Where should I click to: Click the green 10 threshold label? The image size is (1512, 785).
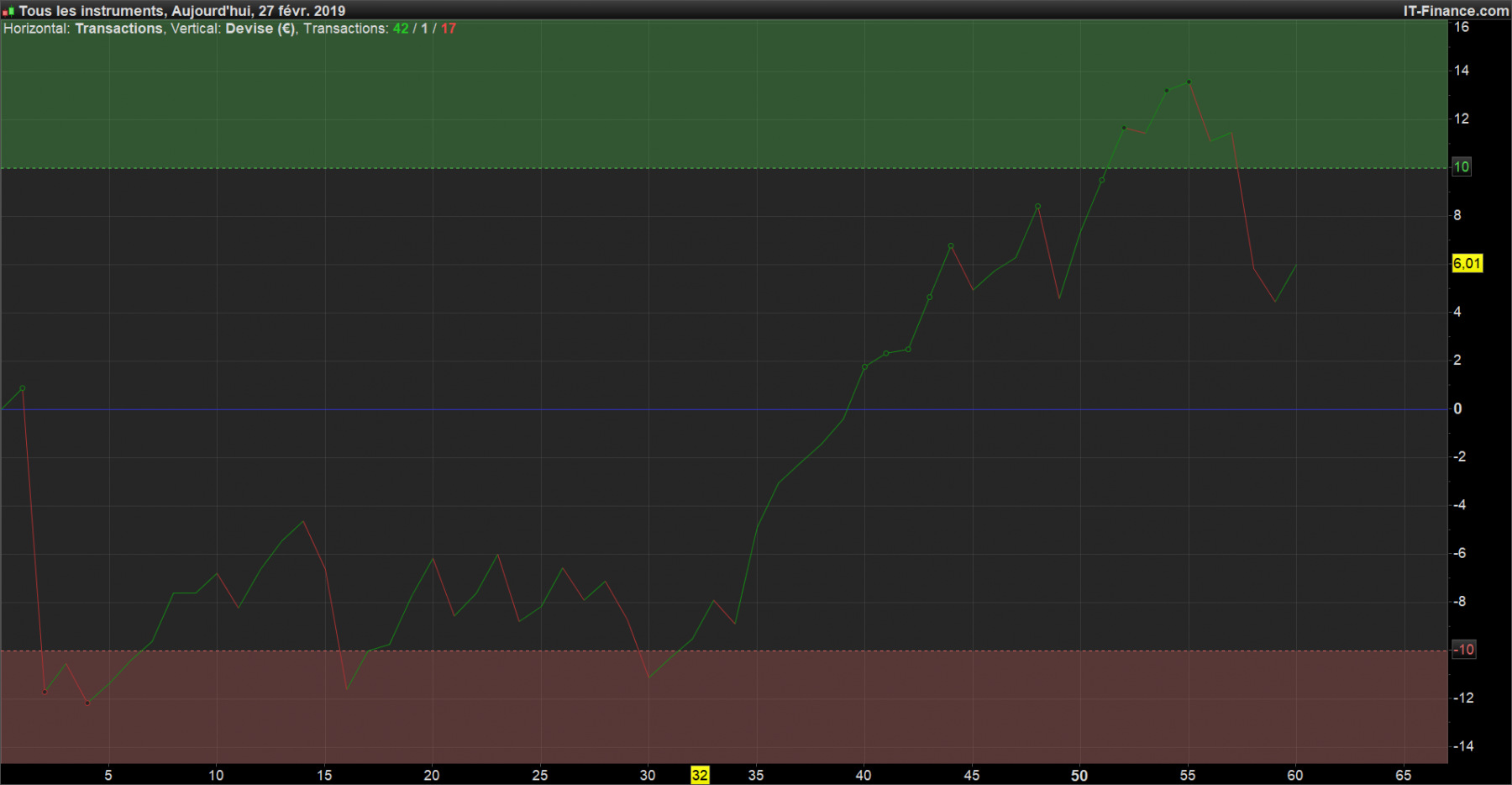[1461, 166]
